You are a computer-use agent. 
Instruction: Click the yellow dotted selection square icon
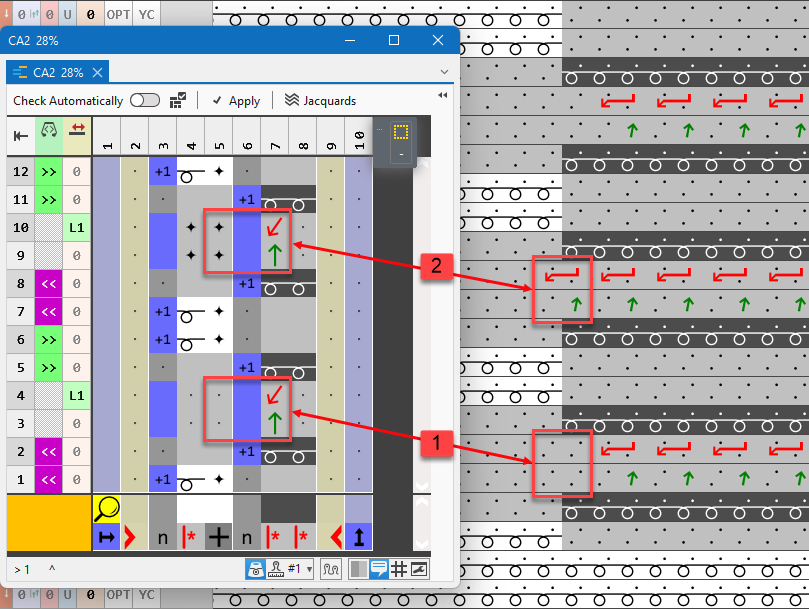point(401,131)
